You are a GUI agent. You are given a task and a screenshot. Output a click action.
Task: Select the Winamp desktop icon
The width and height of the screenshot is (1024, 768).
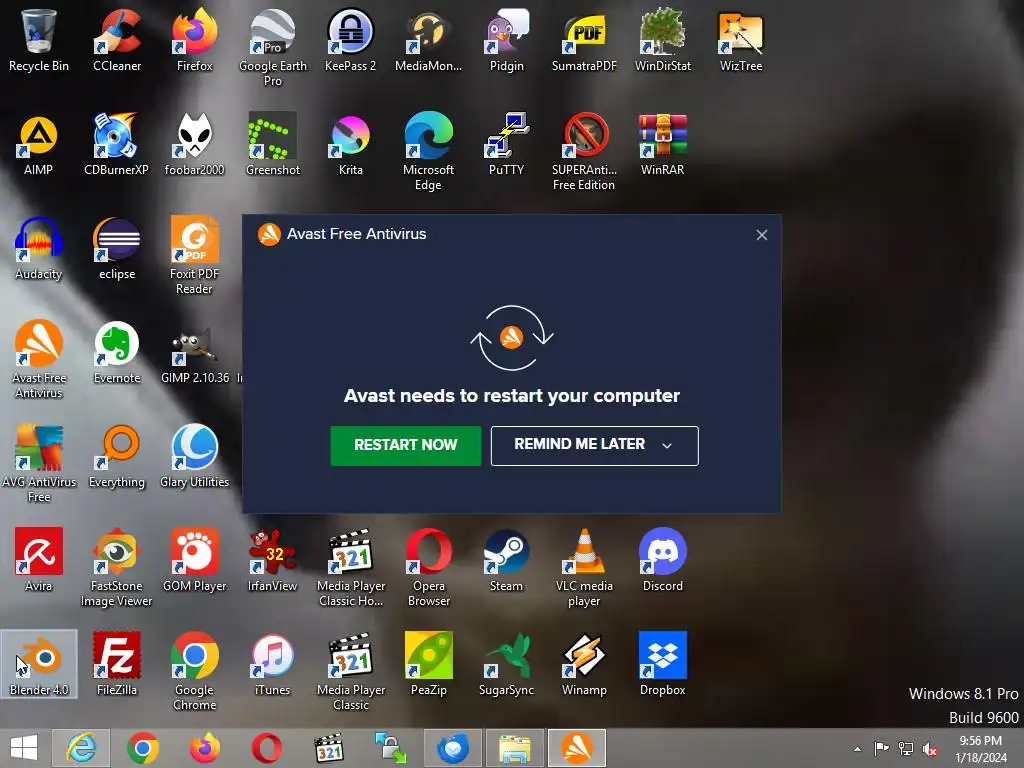coord(584,664)
